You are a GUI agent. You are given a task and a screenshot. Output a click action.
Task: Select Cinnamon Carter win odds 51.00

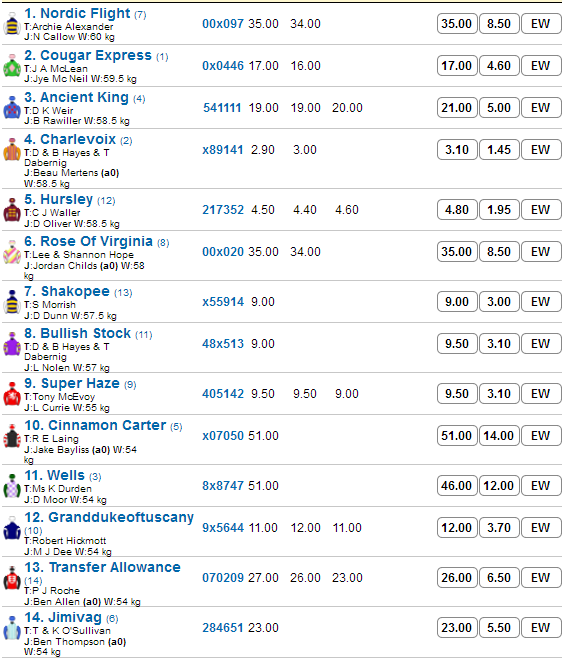pos(457,436)
